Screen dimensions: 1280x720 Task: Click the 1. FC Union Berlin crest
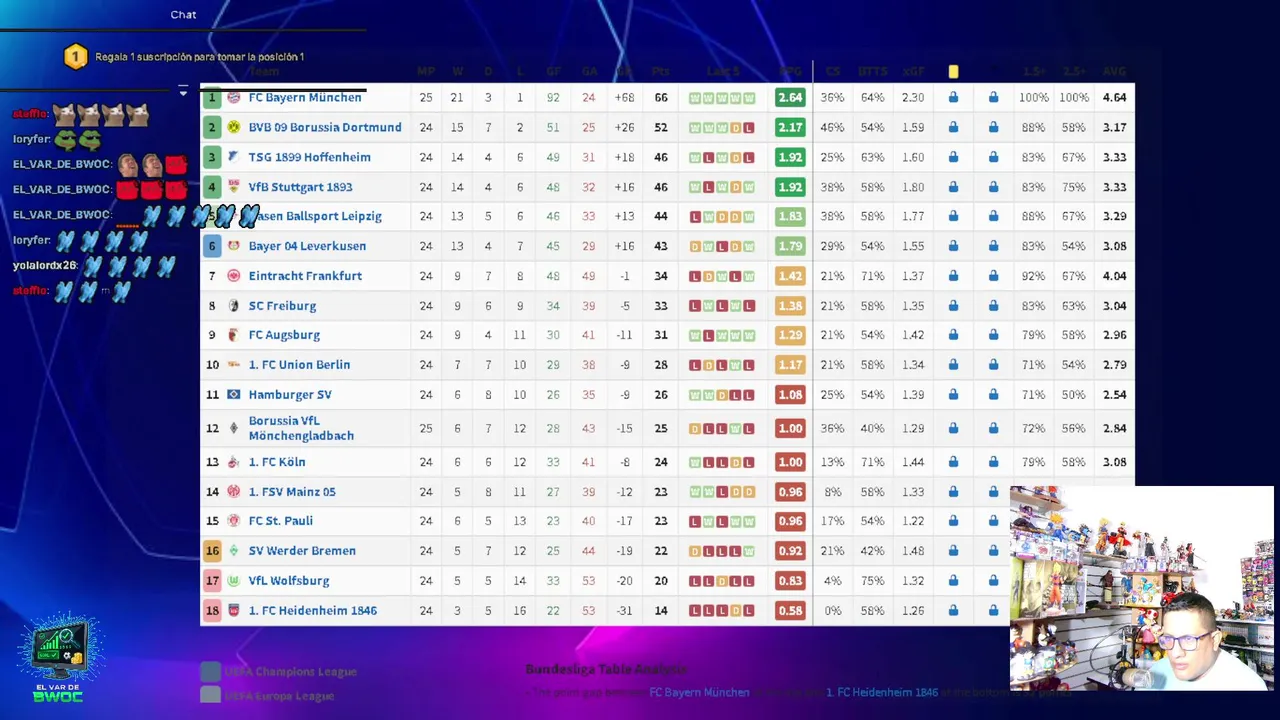[x=233, y=365]
